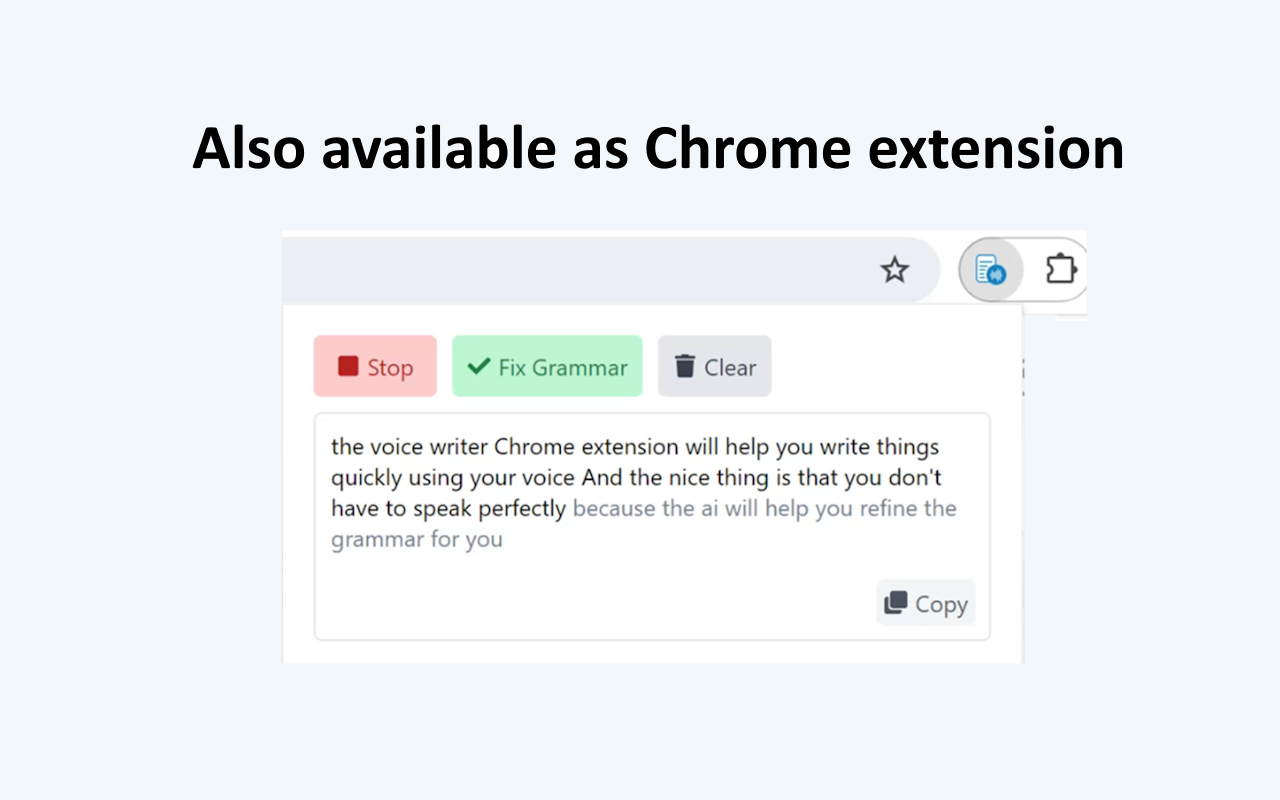1280x800 pixels.
Task: Click the blank area of the transcription box
Action: pos(600,595)
